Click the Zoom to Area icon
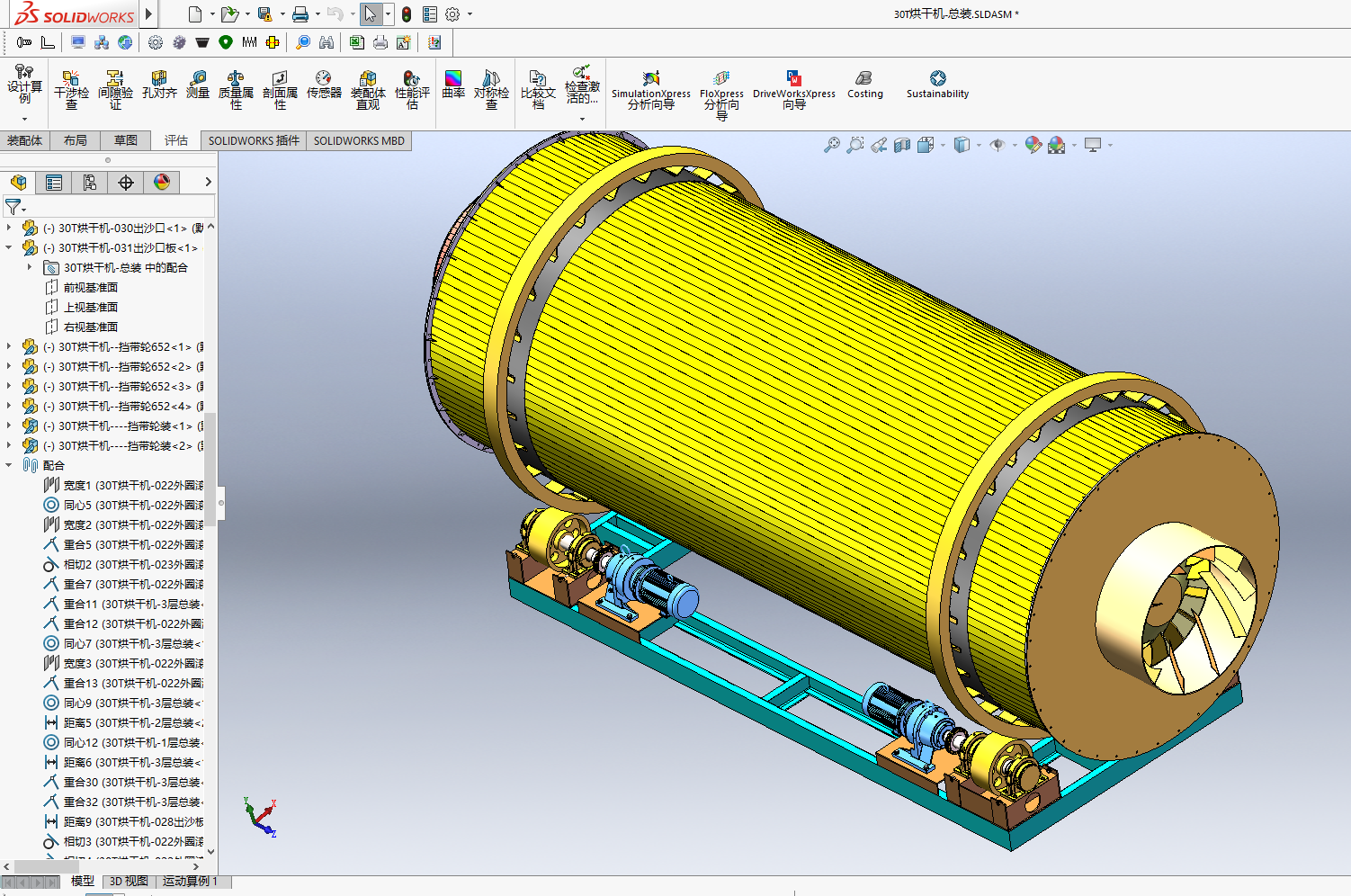 coord(855,145)
